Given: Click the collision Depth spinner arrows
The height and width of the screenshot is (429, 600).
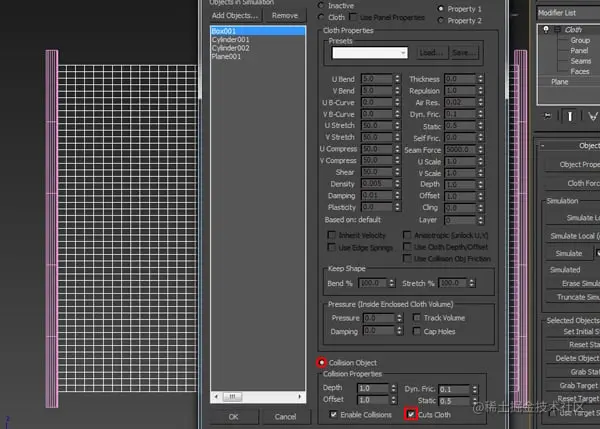Looking at the screenshot, I should [x=393, y=388].
